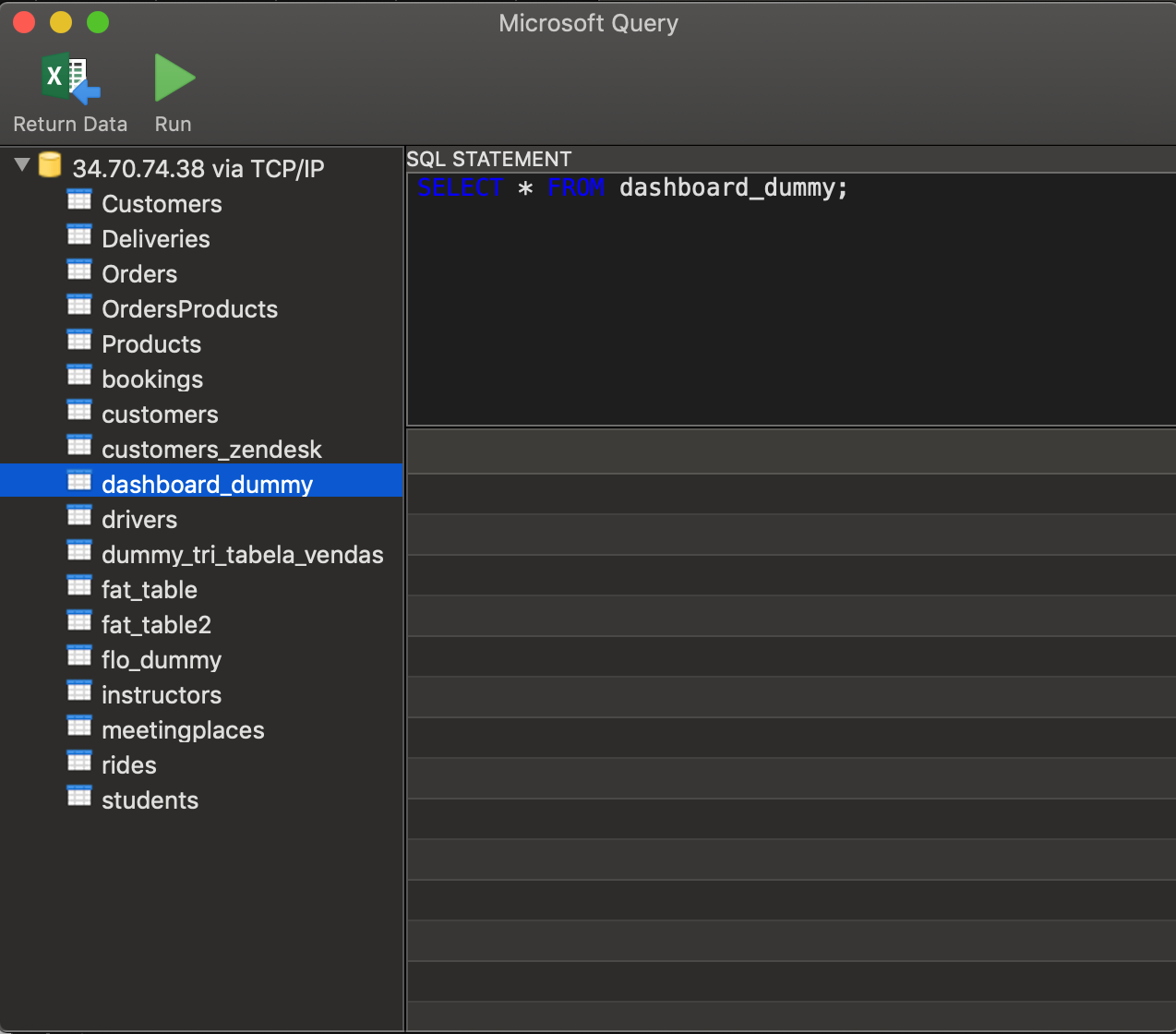The width and height of the screenshot is (1176, 1034).
Task: Select the customers_zendesk table
Action: tap(211, 449)
